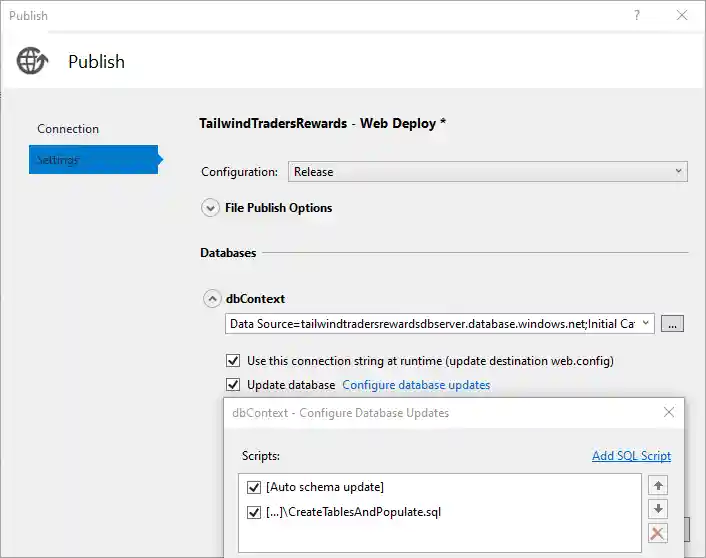Open the Connection tab
The height and width of the screenshot is (558, 706).
[x=68, y=129]
